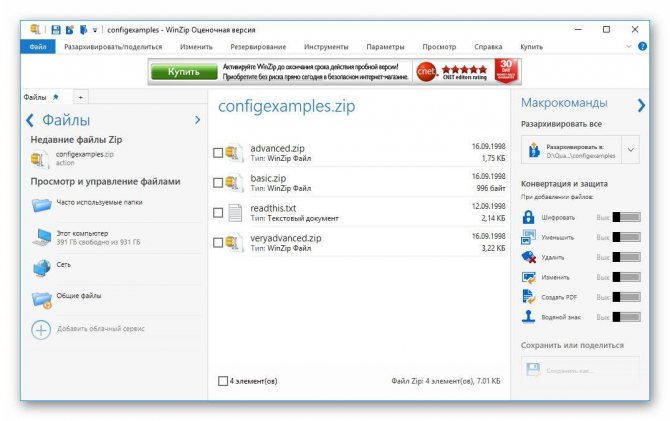The width and height of the screenshot is (670, 421).
Task: Select the readthis.txt file name
Action: pos(273,208)
